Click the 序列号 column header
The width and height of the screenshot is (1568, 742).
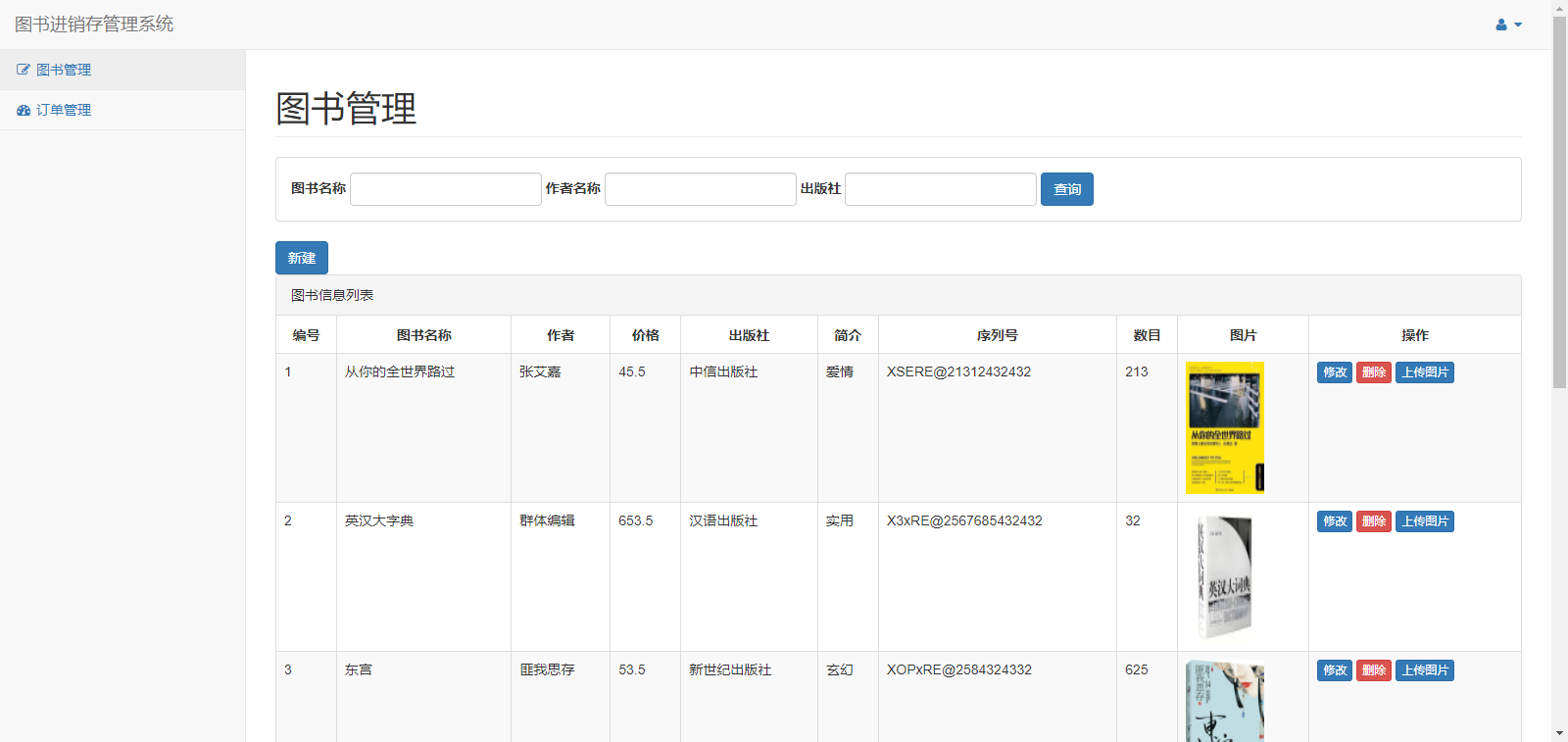tap(998, 335)
